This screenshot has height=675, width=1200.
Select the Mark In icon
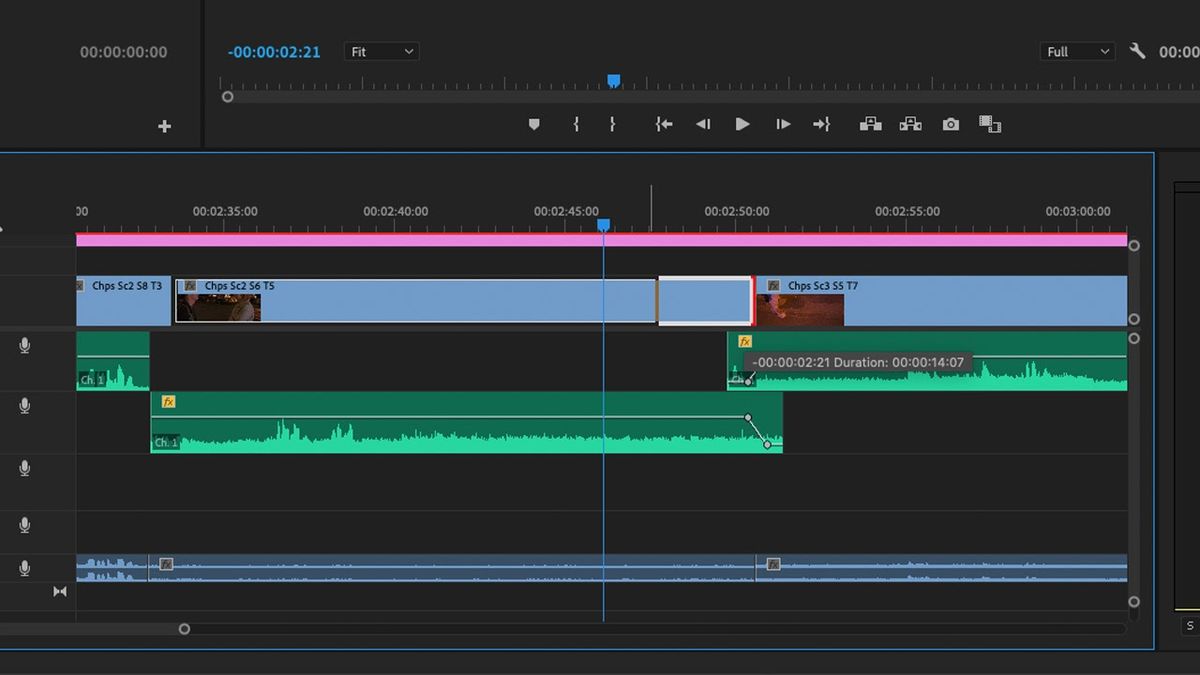coord(576,124)
